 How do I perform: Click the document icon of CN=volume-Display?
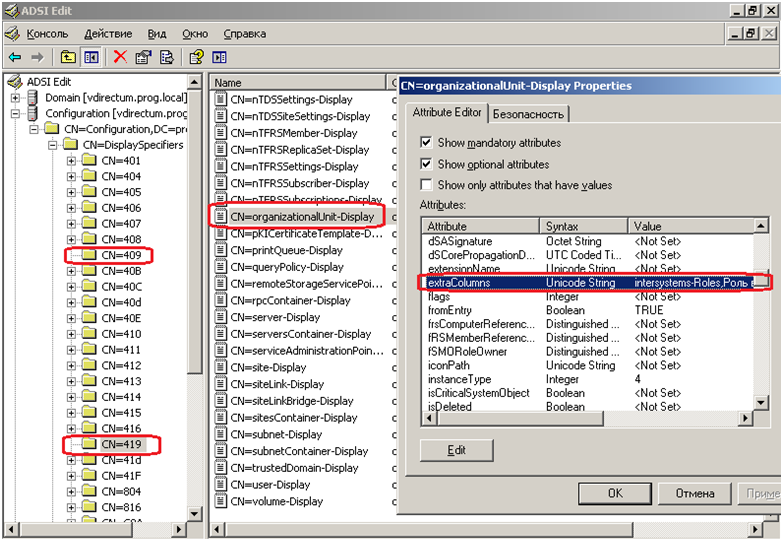[x=220, y=501]
